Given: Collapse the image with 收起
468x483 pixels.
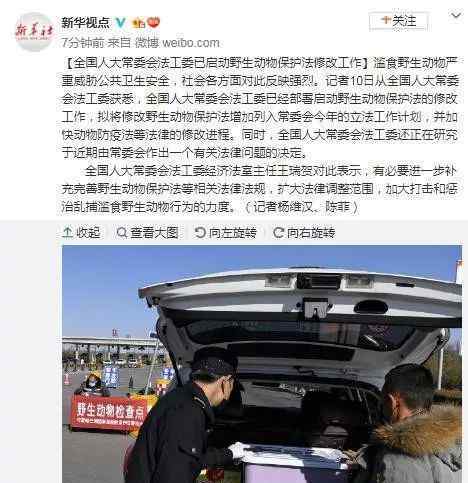Looking at the screenshot, I should (82, 232).
